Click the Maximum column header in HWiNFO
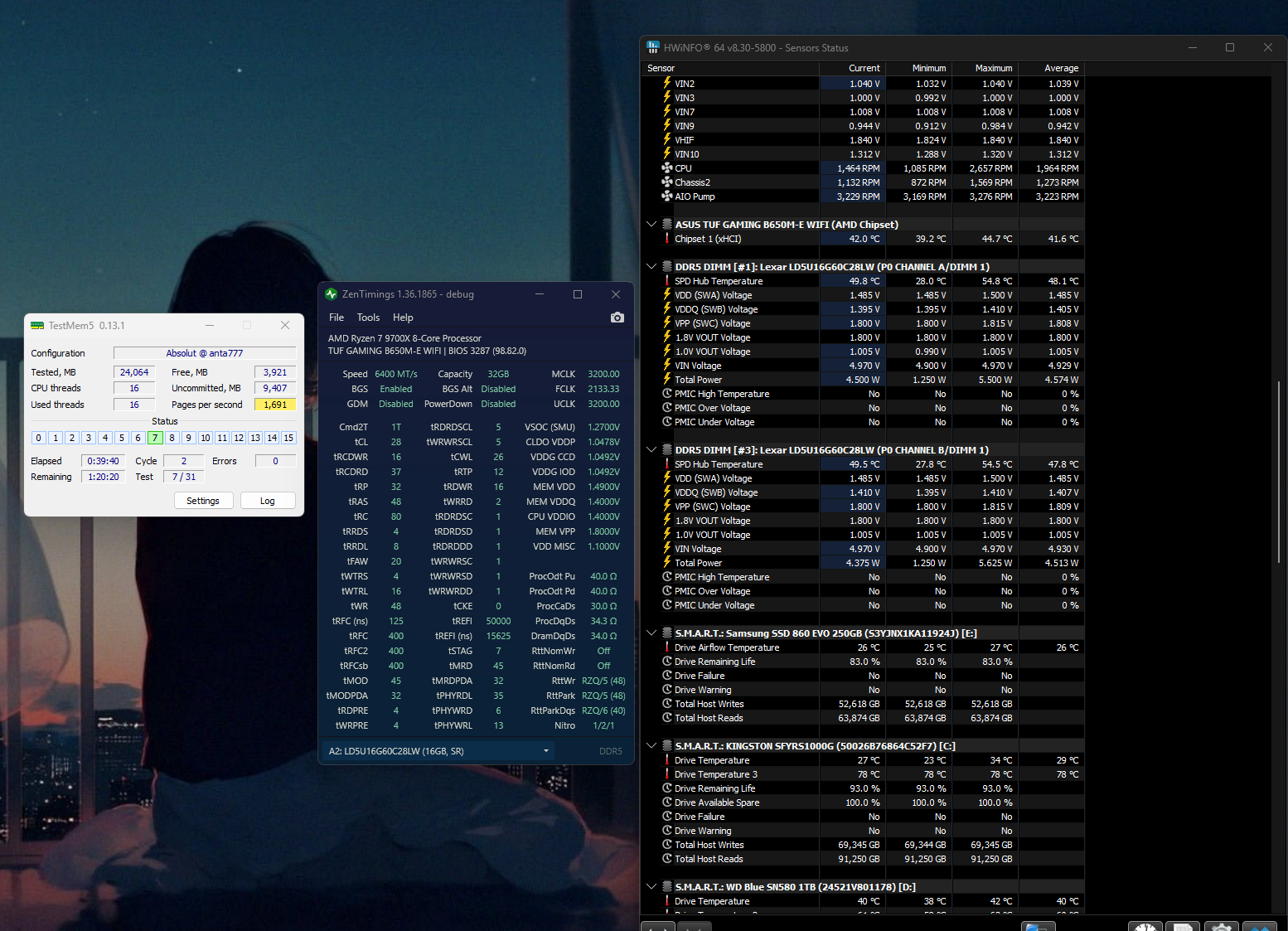This screenshot has width=1288, height=931. coord(985,68)
